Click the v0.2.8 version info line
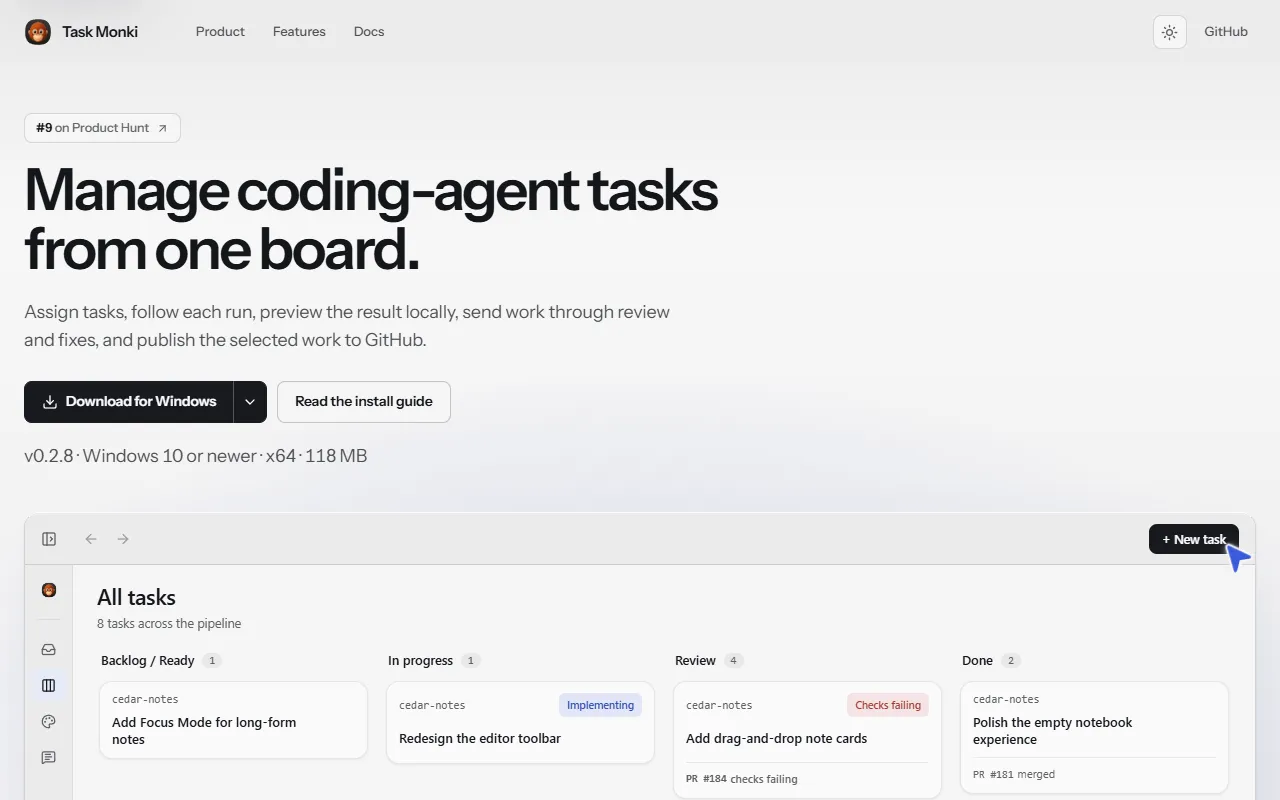1280x800 pixels. [x=196, y=456]
